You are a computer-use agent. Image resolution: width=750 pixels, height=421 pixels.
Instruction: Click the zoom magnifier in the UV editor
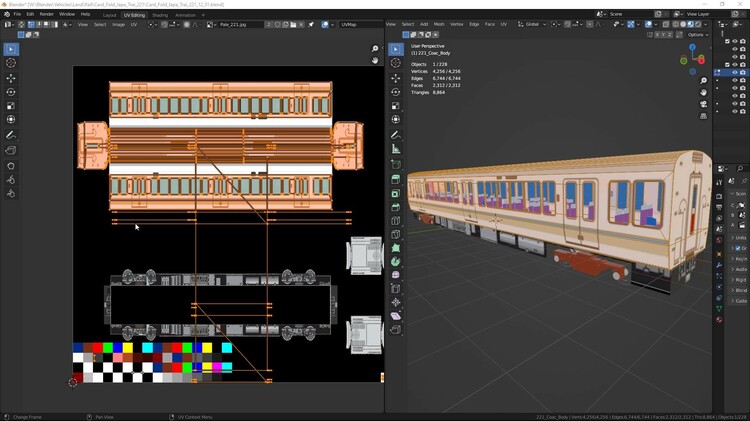tap(375, 49)
